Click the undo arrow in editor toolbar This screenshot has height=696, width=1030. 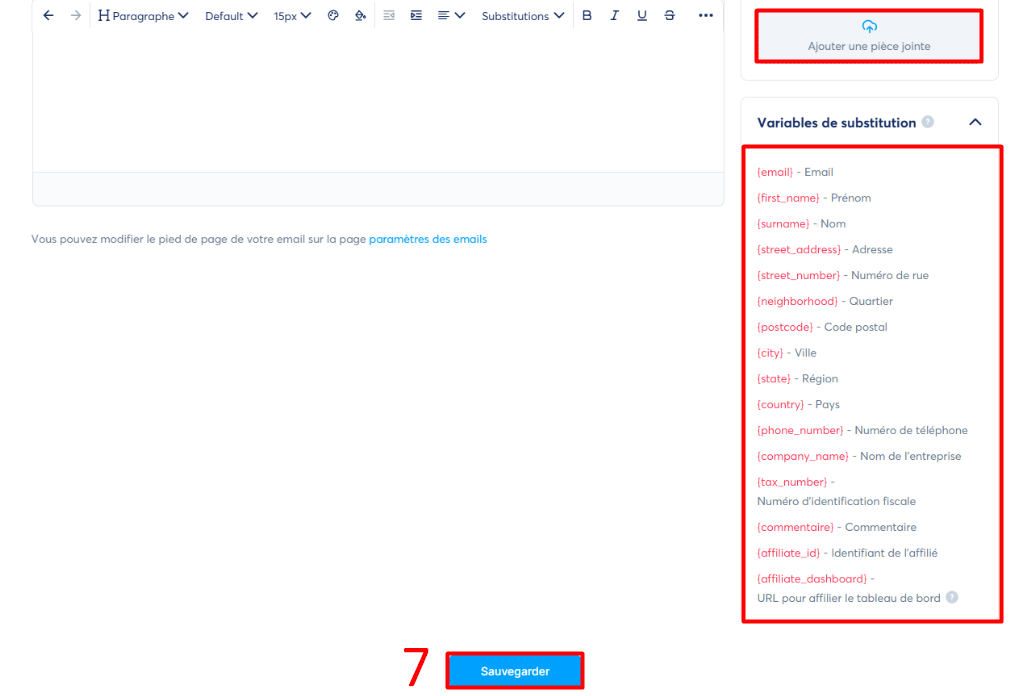pyautogui.click(x=49, y=15)
